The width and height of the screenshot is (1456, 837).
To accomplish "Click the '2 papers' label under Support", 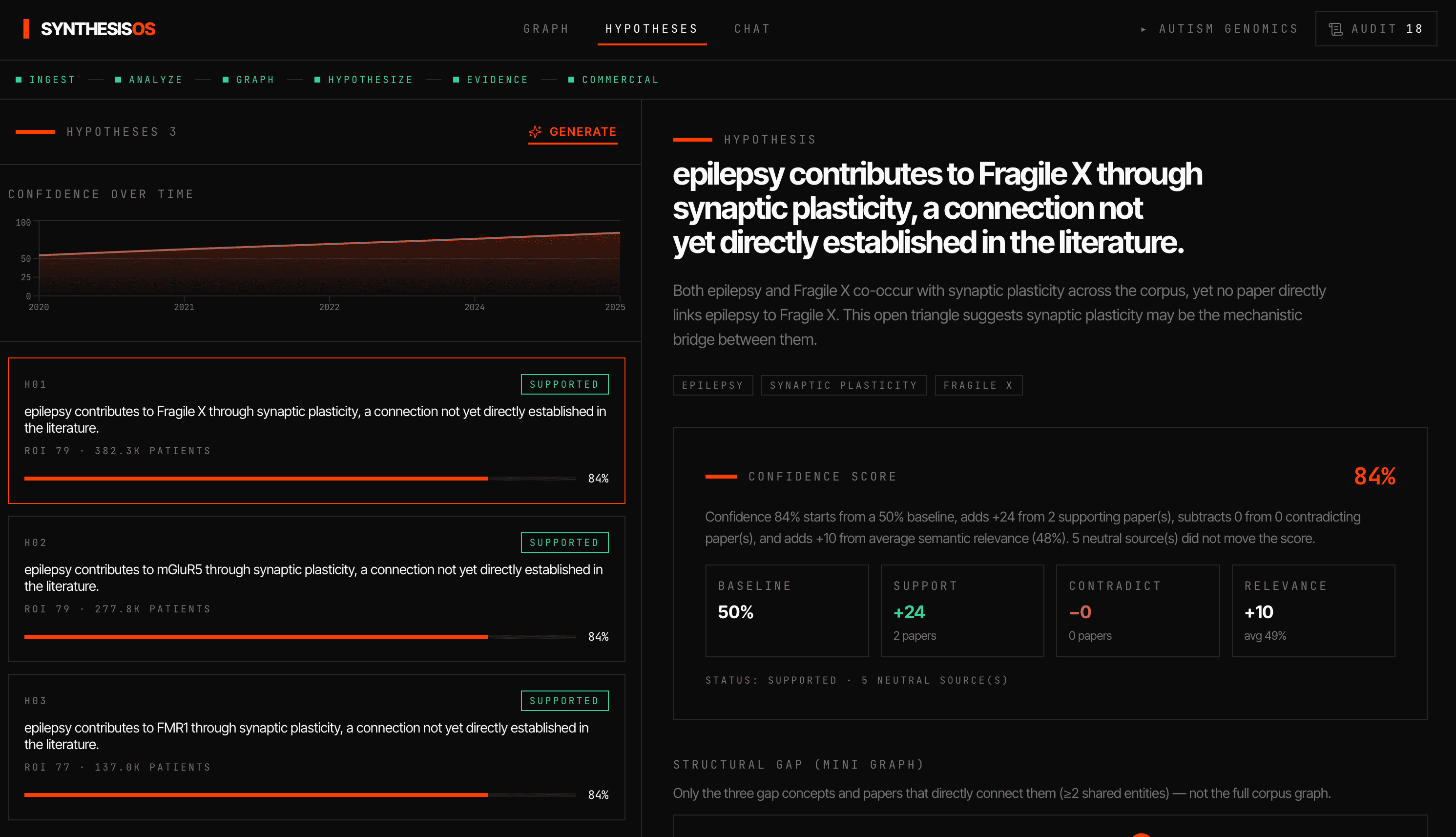I will click(914, 636).
